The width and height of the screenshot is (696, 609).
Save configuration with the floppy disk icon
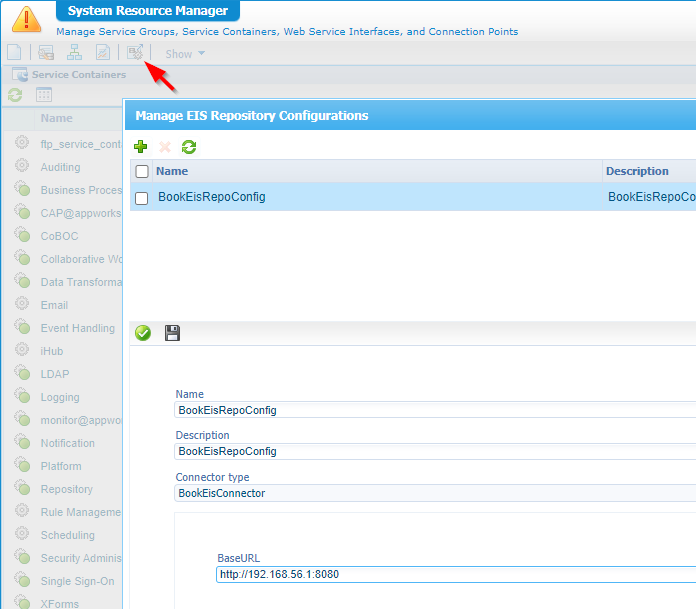172,333
